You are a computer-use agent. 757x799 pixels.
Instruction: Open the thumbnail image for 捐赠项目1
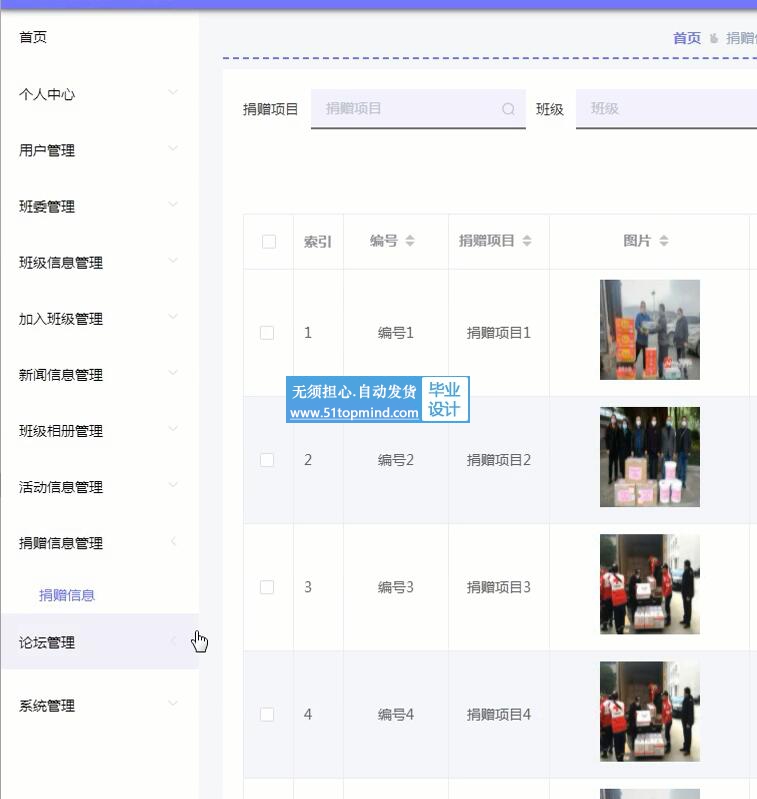650,330
